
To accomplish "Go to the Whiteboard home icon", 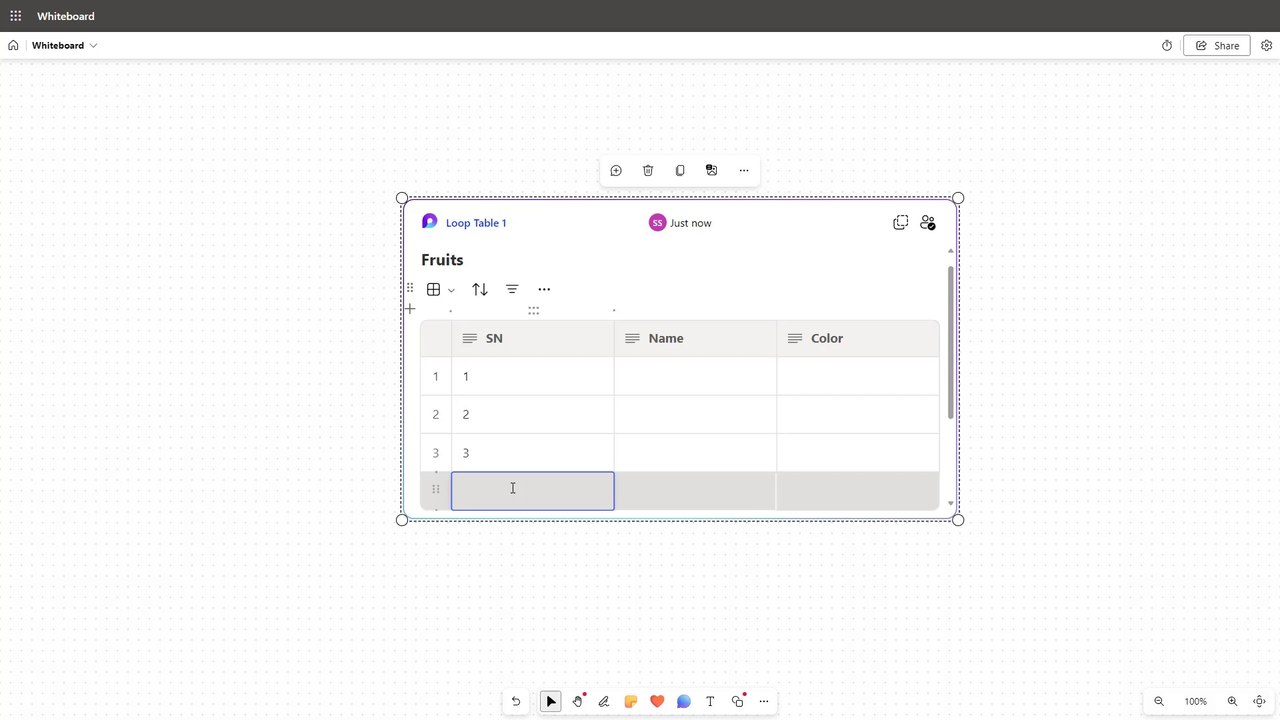I will pos(13,45).
